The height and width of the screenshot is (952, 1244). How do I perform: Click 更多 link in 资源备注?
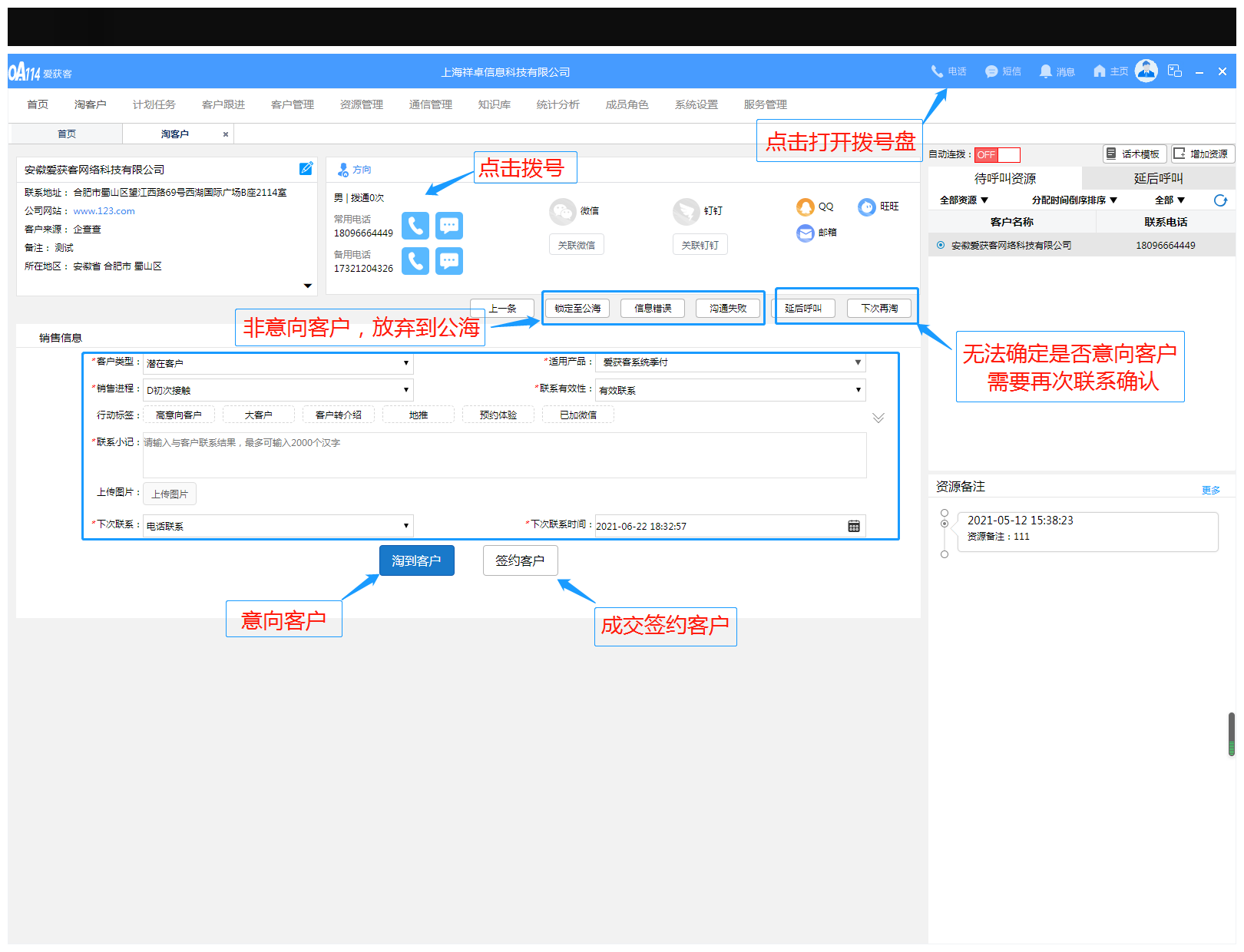tap(1211, 490)
